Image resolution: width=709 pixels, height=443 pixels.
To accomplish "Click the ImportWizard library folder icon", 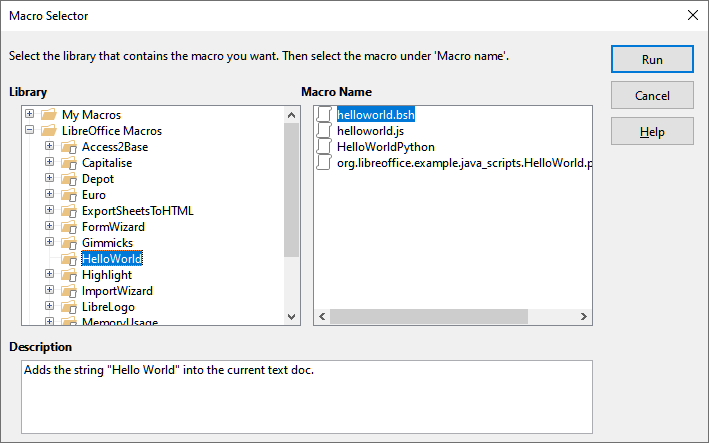I will coord(69,291).
